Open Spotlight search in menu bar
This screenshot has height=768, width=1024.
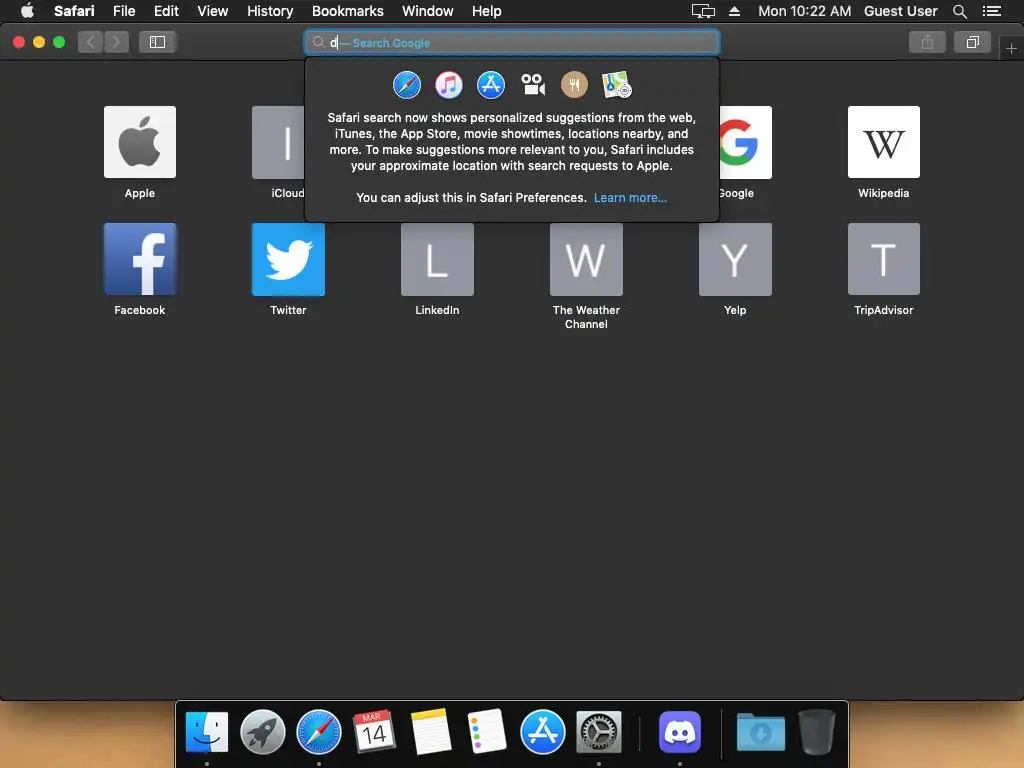click(x=959, y=11)
